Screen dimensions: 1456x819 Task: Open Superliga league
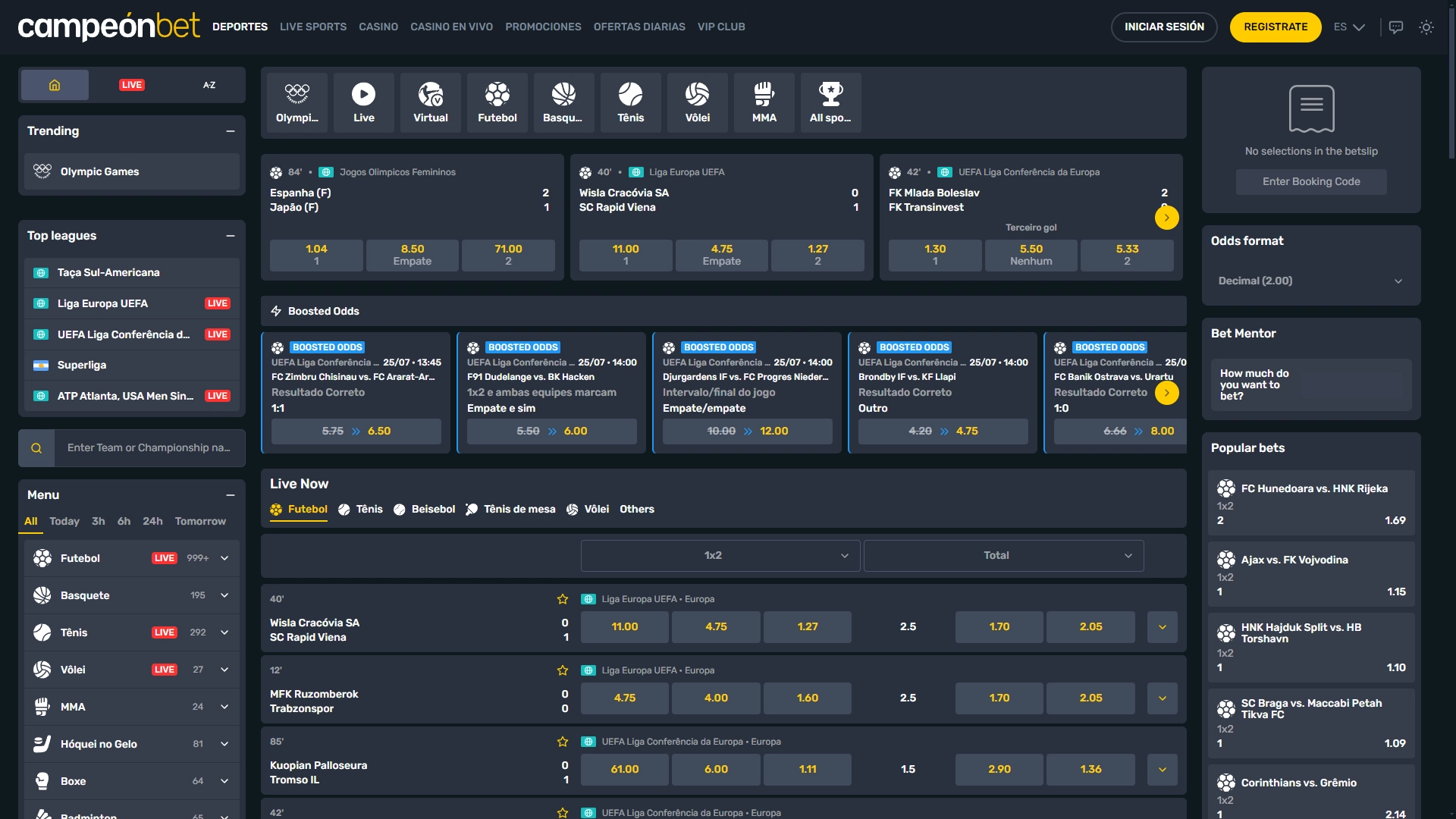pos(132,365)
